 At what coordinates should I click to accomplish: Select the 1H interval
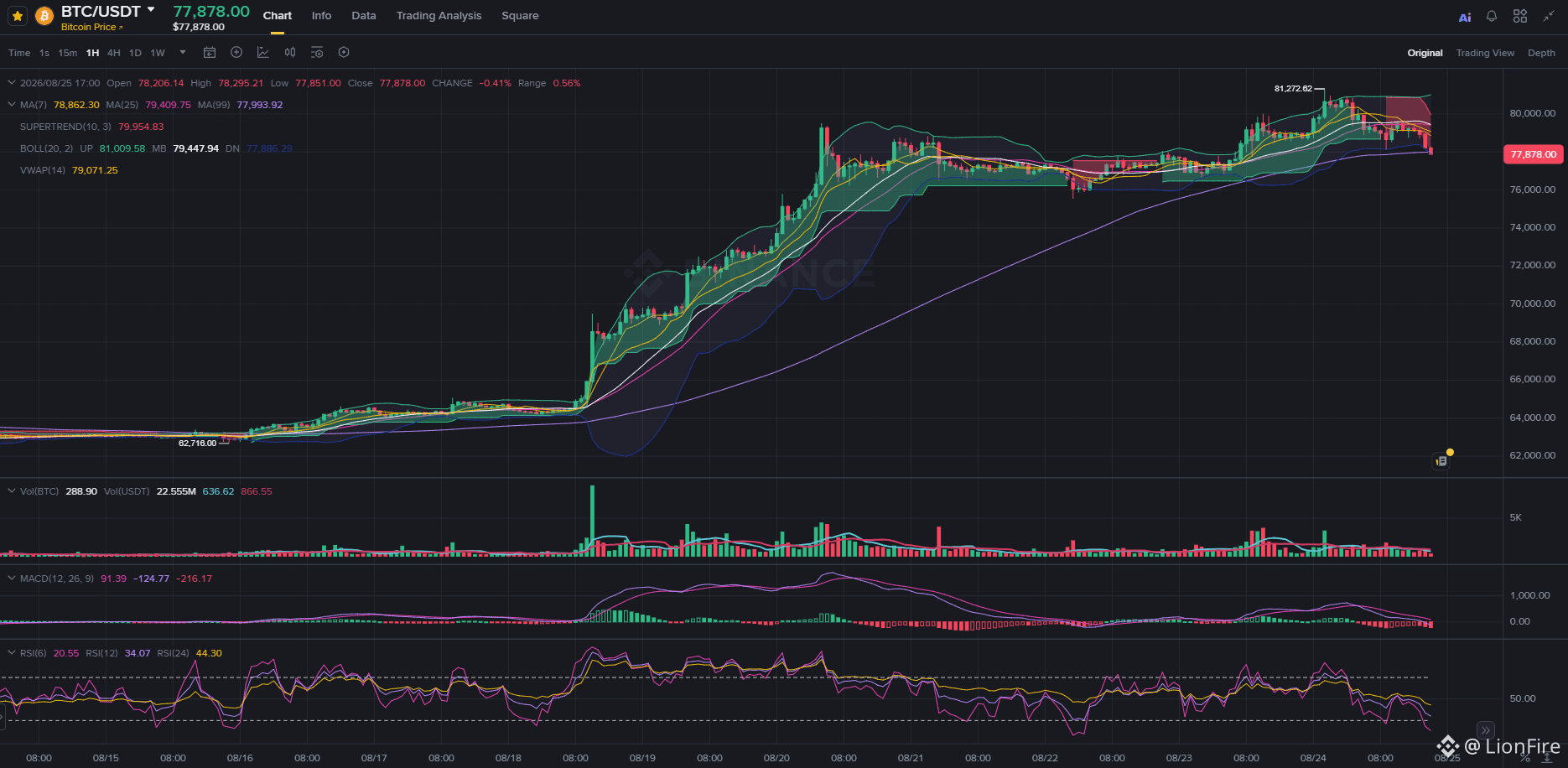coord(93,53)
